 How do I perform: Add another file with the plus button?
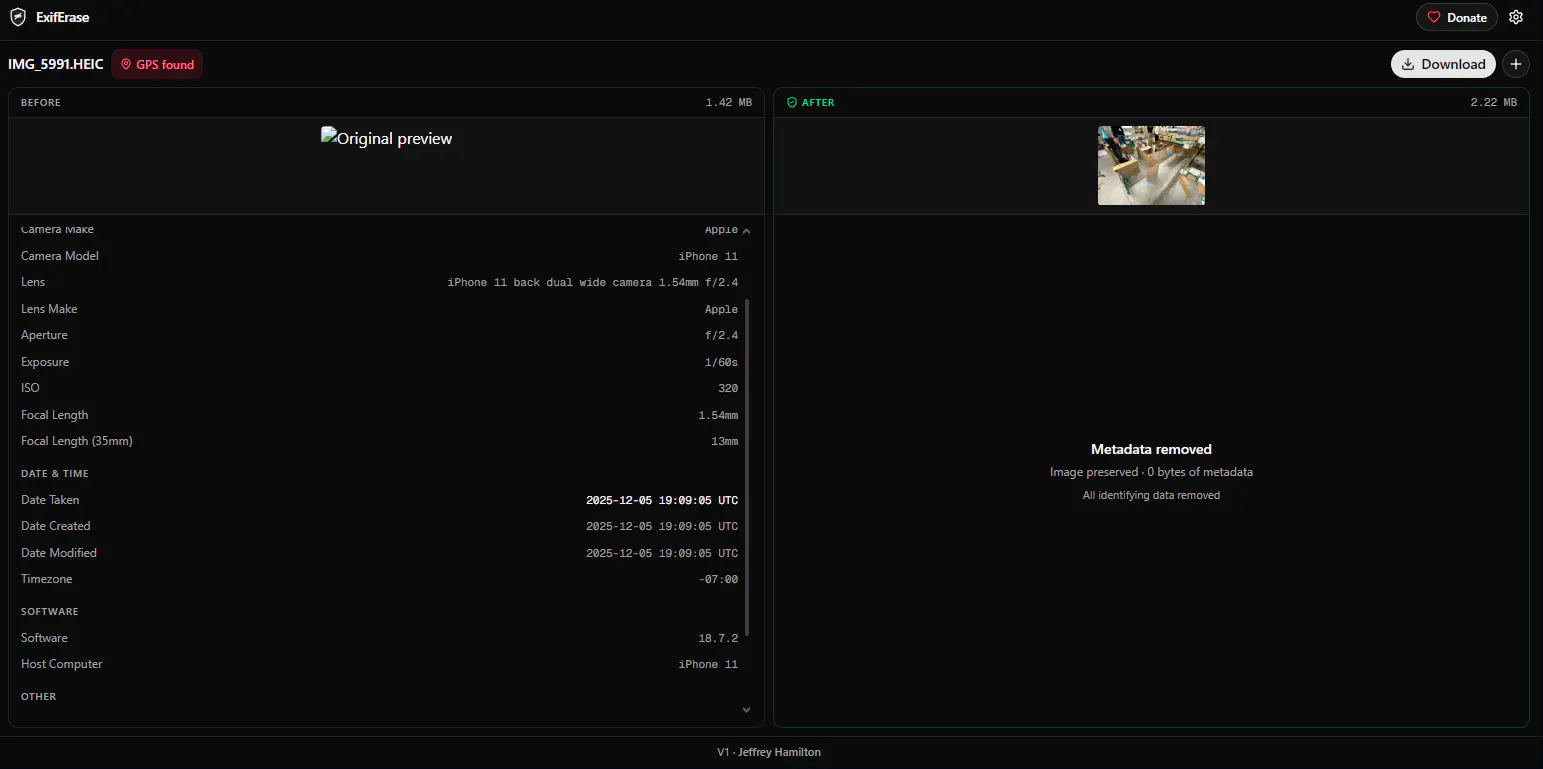point(1516,64)
